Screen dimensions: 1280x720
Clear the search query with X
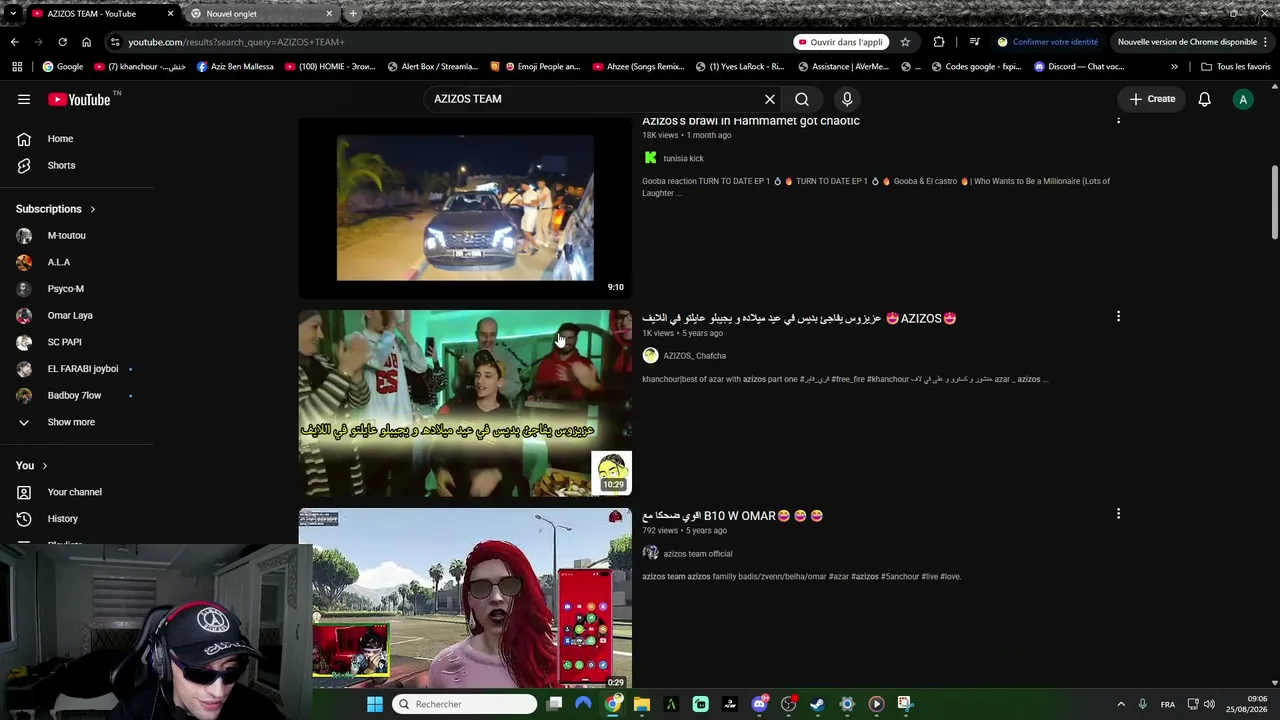pyautogui.click(x=770, y=99)
